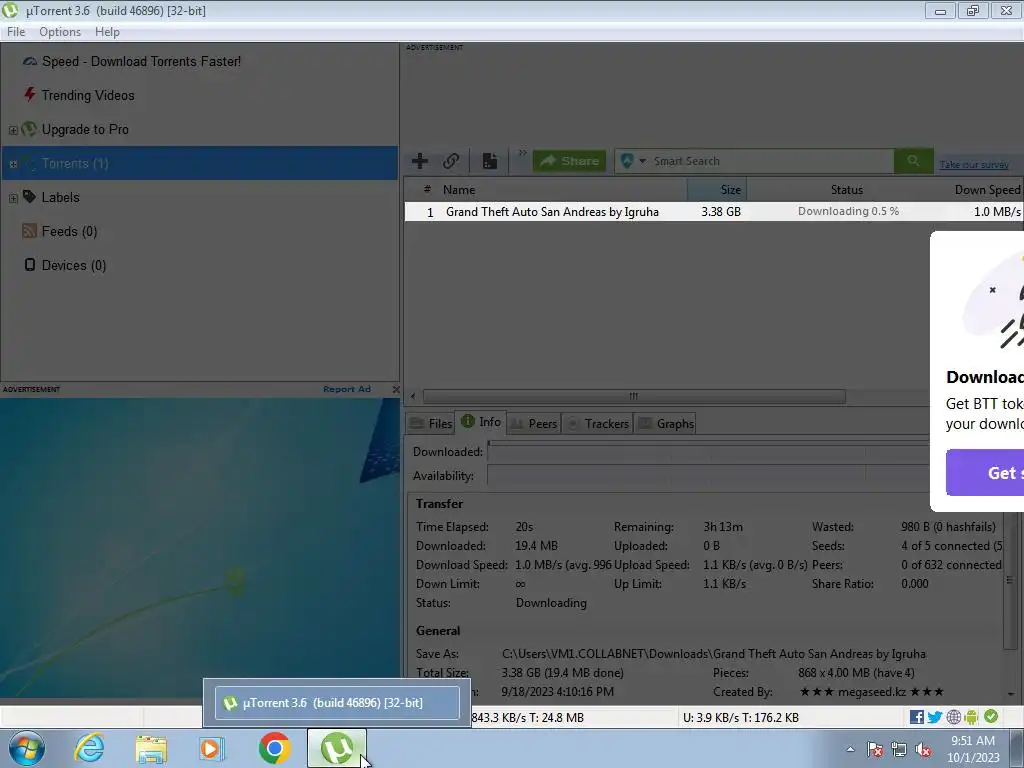Click the horizontal scrollbar of torrent list
The image size is (1024, 768).
coord(633,396)
